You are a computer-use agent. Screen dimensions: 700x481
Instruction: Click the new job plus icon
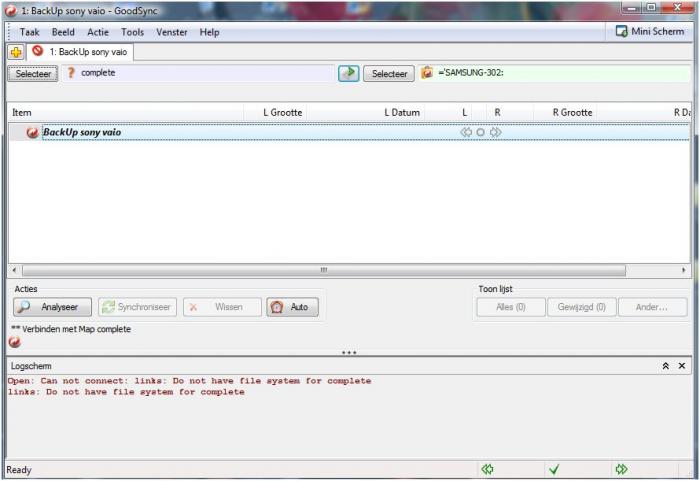click(16, 52)
